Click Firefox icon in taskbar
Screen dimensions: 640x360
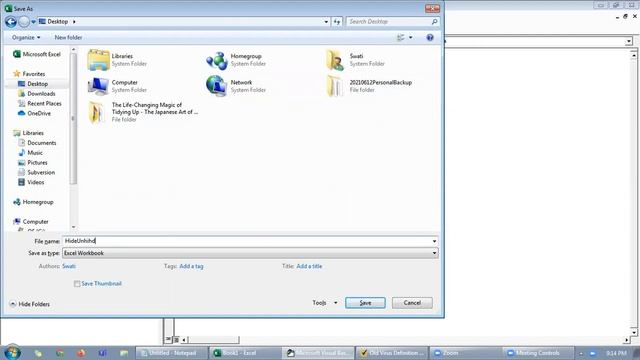pos(81,353)
